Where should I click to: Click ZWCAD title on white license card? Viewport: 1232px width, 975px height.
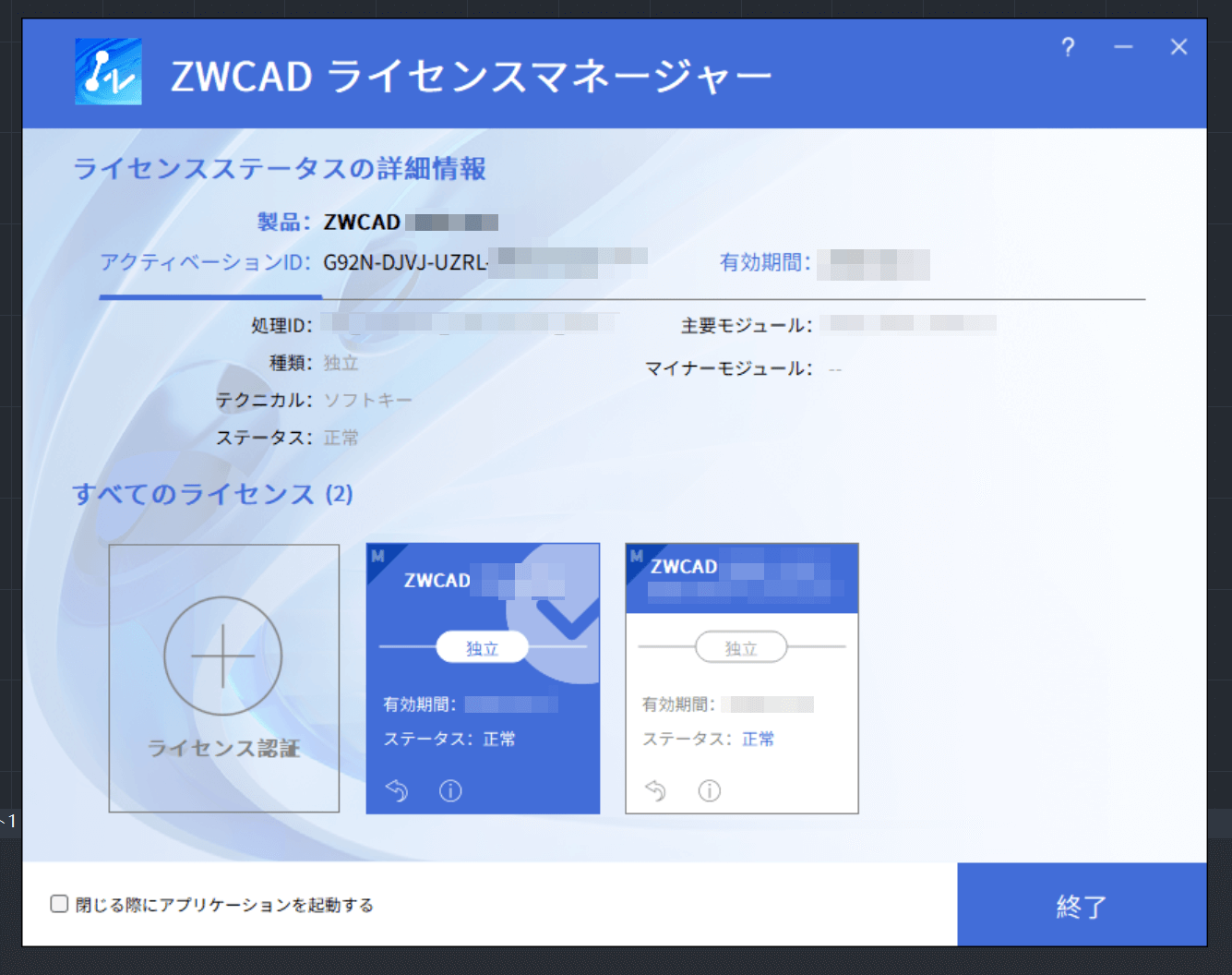(684, 567)
